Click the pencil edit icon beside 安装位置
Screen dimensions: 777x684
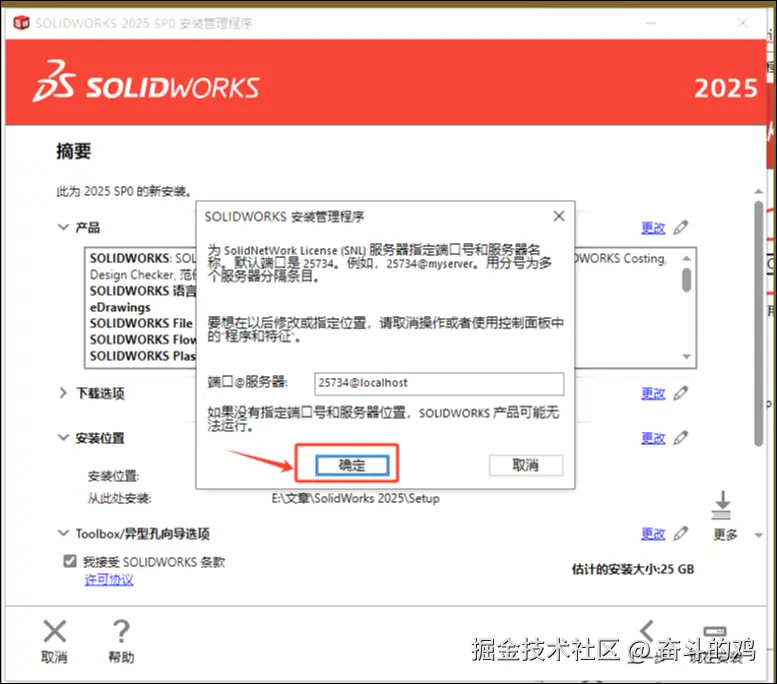pos(681,438)
